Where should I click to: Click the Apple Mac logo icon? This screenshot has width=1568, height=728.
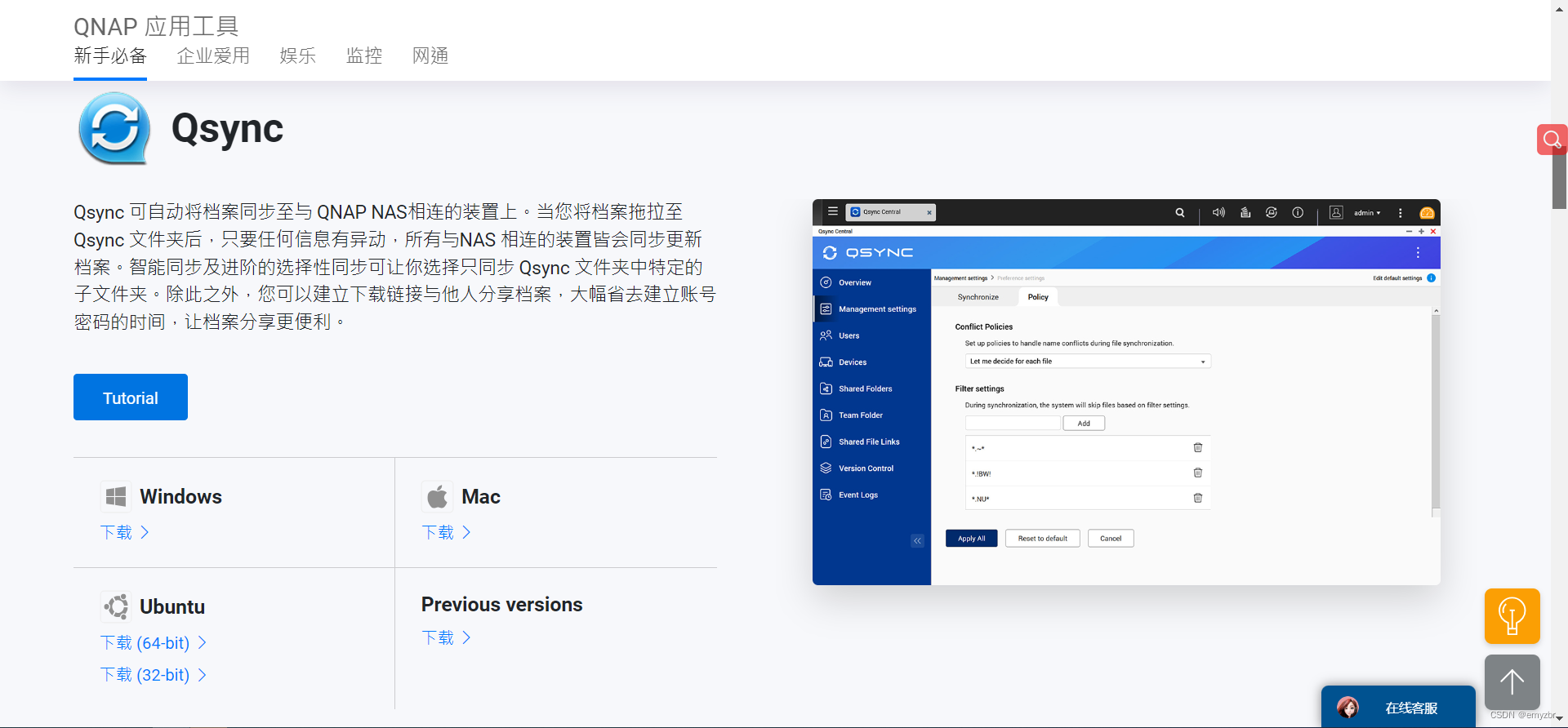pos(438,496)
